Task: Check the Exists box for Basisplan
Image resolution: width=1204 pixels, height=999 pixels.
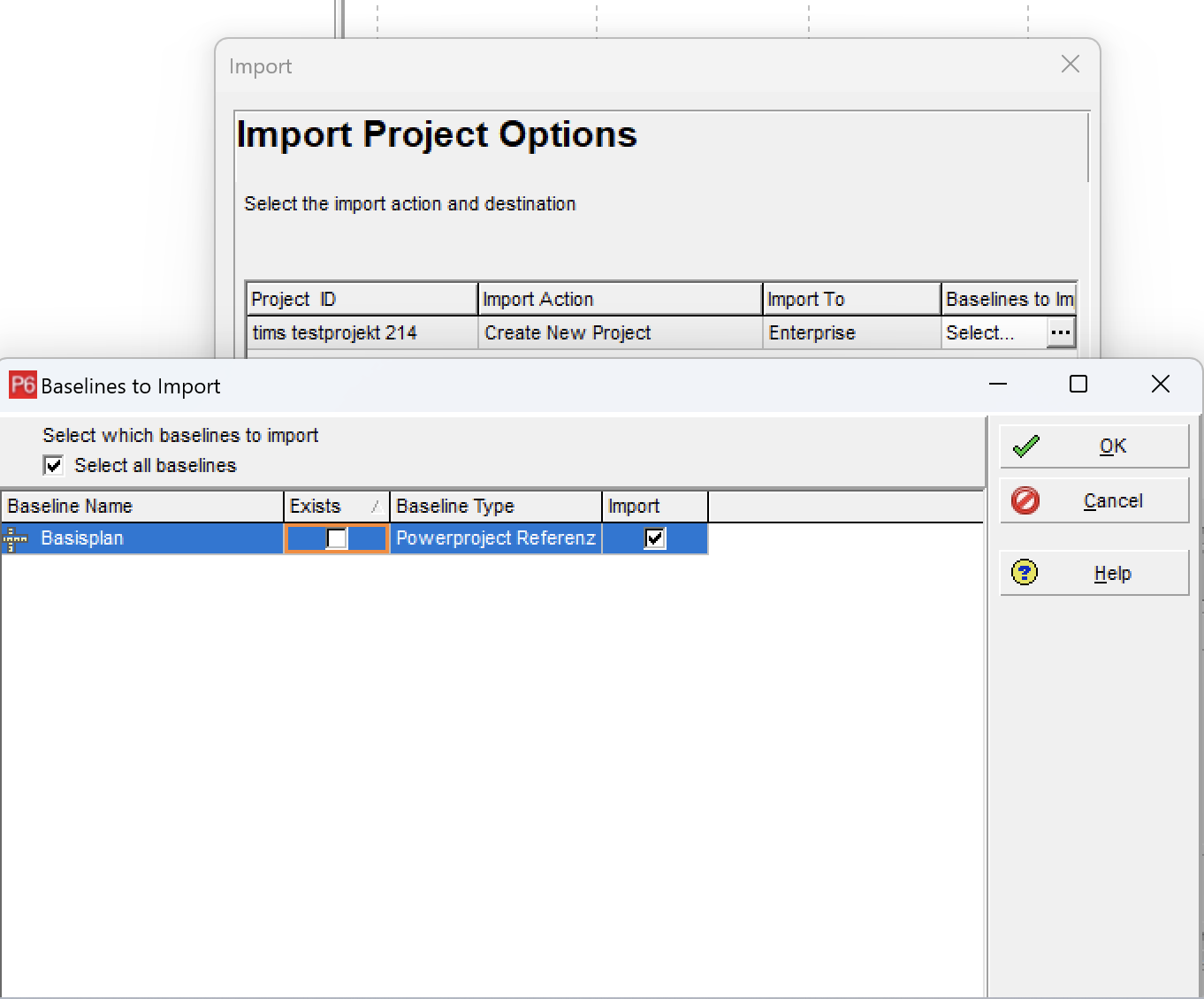Action: click(x=337, y=538)
